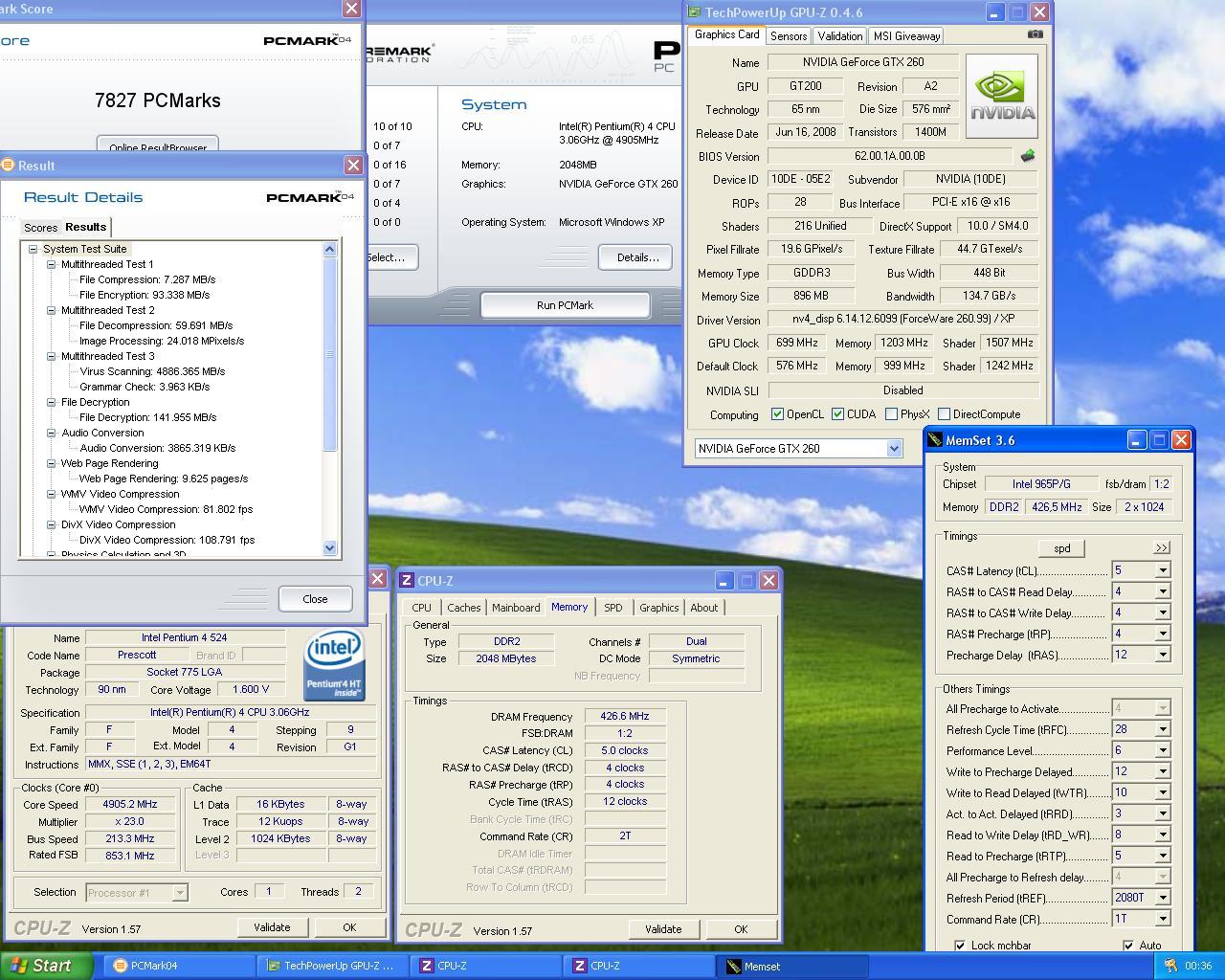Switch to the Scores tab in Result Details
The height and width of the screenshot is (980, 1225).
[x=40, y=228]
